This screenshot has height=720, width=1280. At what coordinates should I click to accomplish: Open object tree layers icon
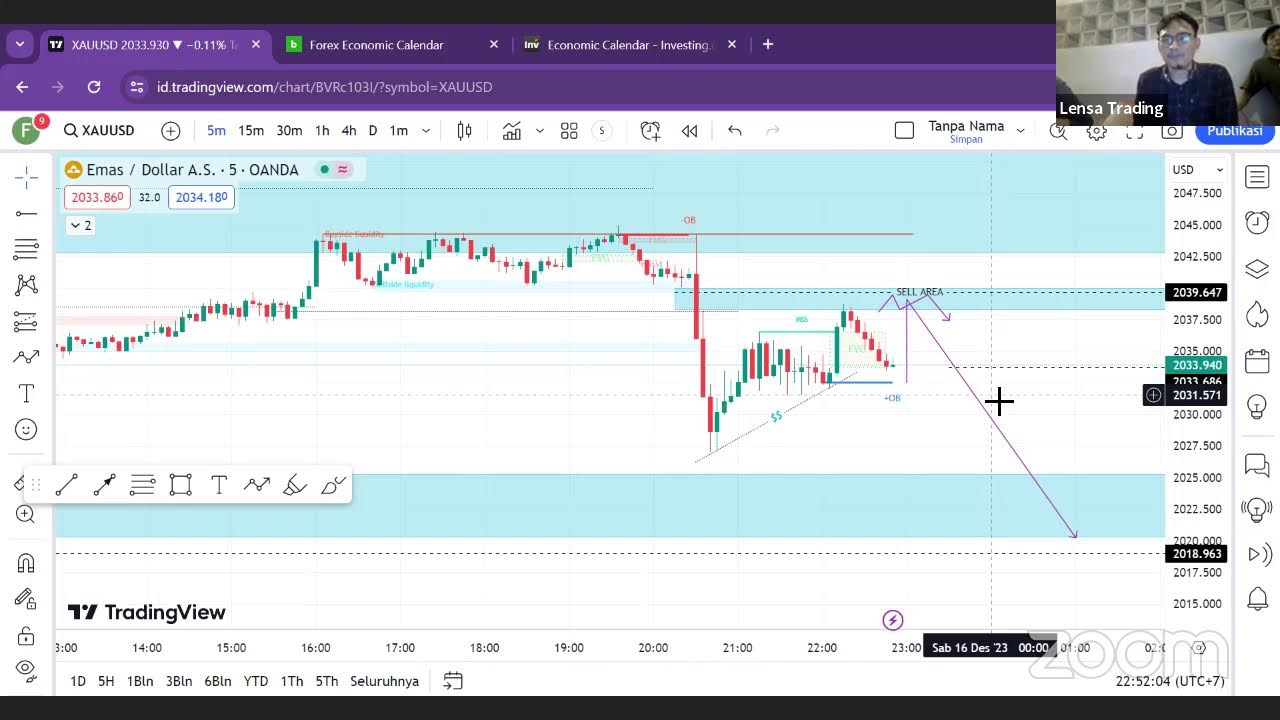(1257, 269)
